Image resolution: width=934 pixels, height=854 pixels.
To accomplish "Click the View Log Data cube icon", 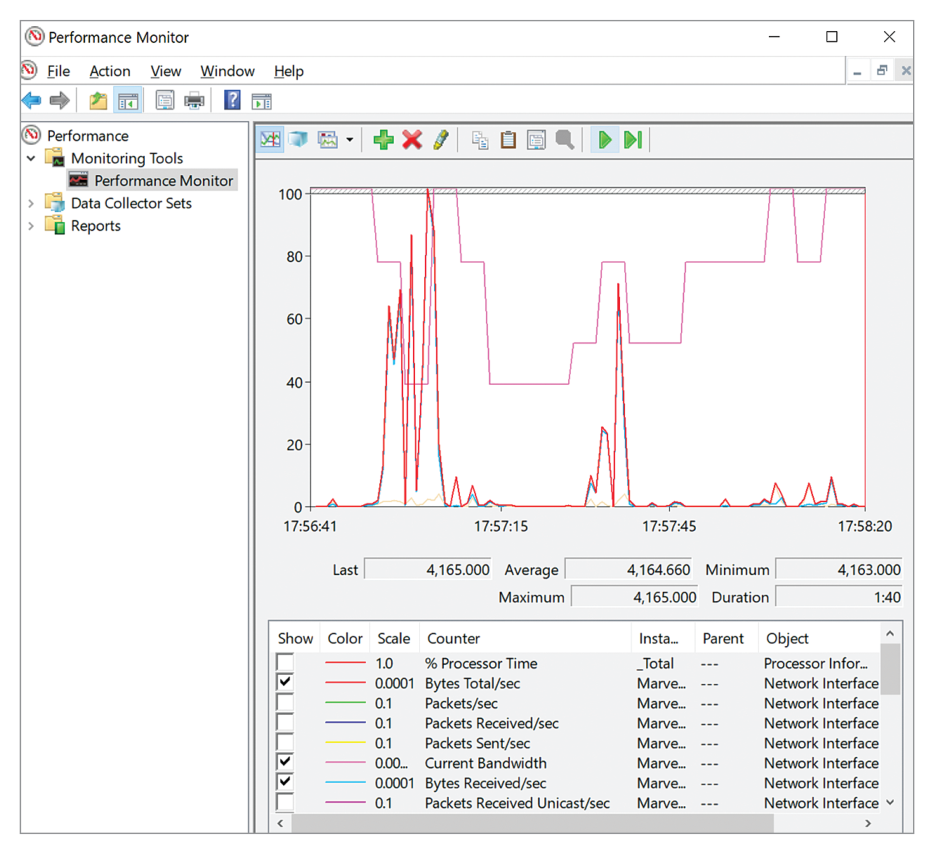I will coord(298,139).
